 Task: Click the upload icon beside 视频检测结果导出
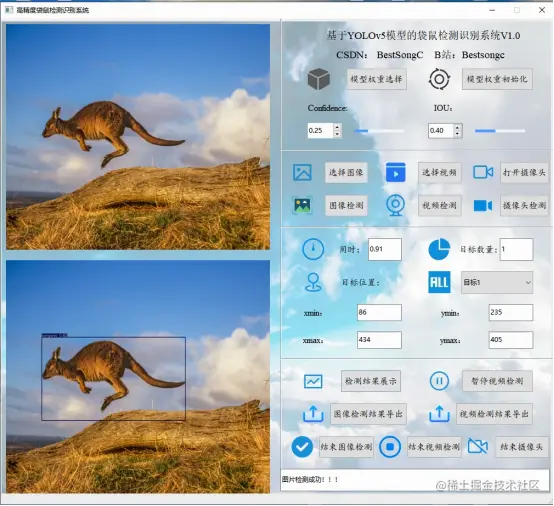(x=439, y=414)
